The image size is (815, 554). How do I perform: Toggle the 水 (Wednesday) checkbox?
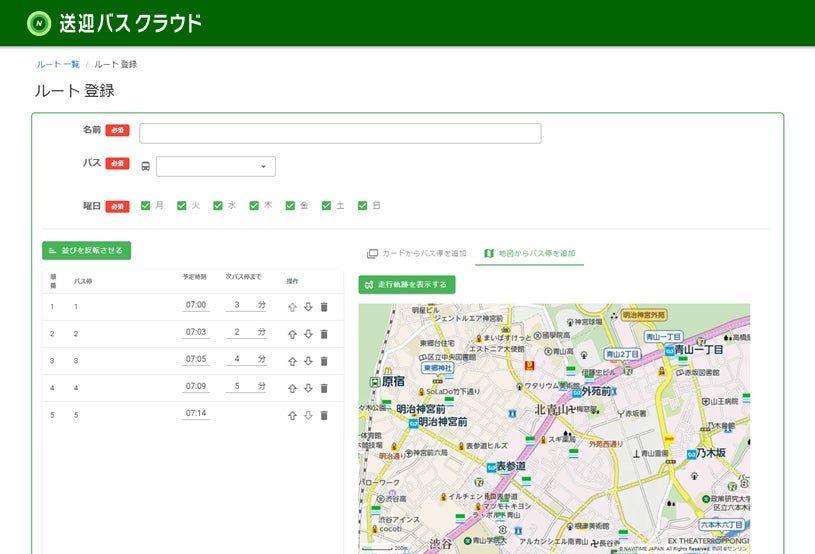[x=218, y=206]
